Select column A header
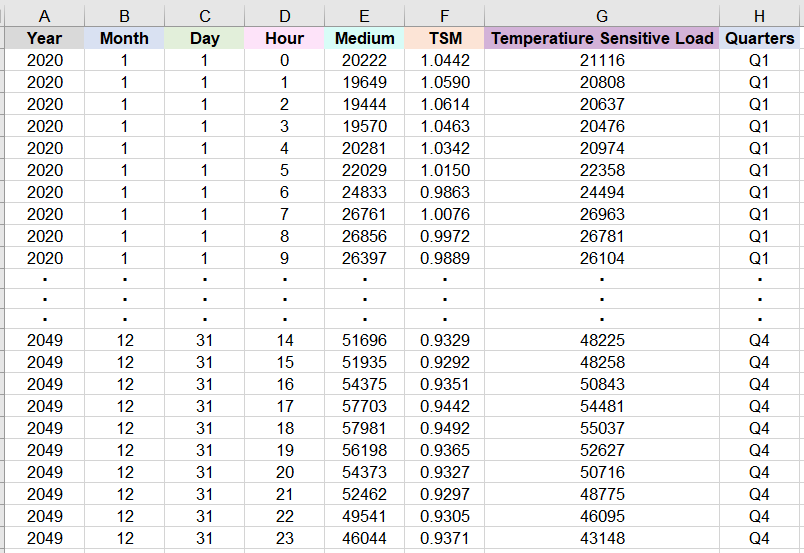This screenshot has width=804, height=553. point(45,16)
